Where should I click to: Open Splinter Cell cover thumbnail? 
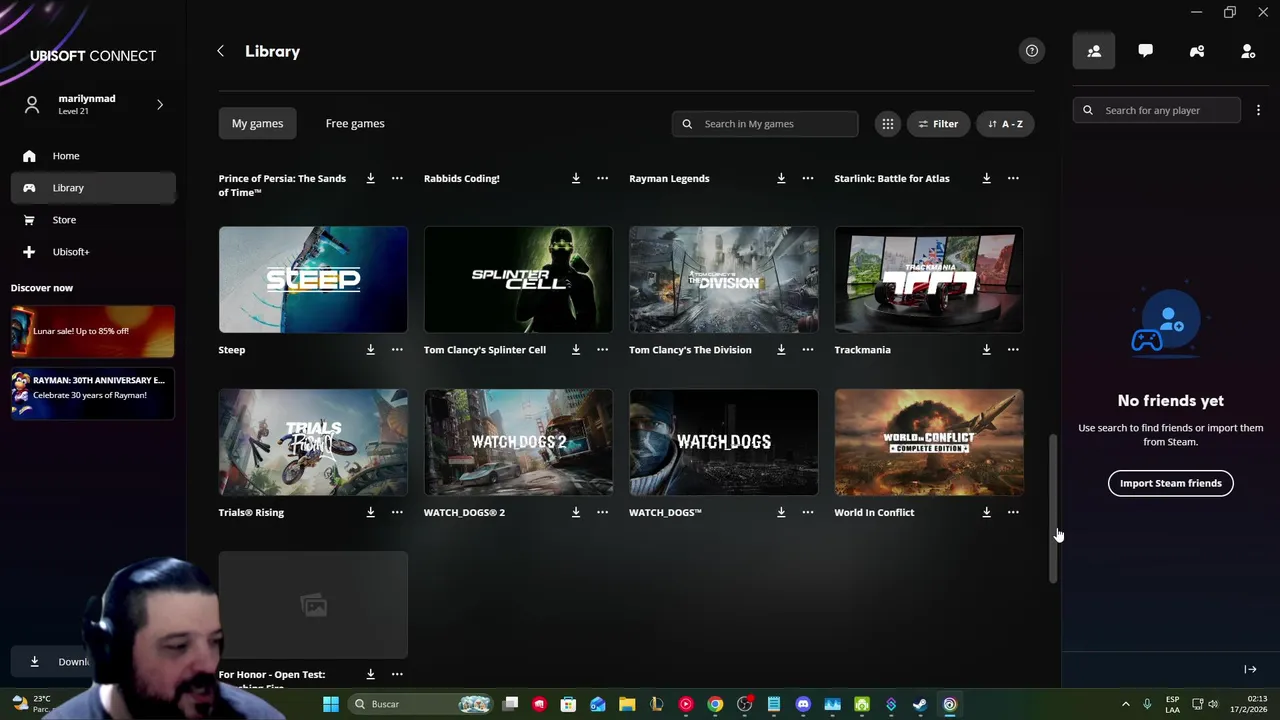pos(518,279)
